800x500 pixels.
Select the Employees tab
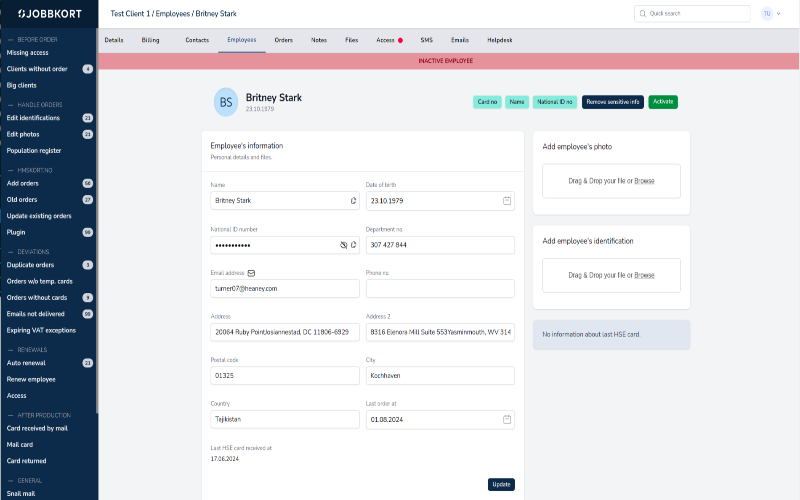[242, 40]
